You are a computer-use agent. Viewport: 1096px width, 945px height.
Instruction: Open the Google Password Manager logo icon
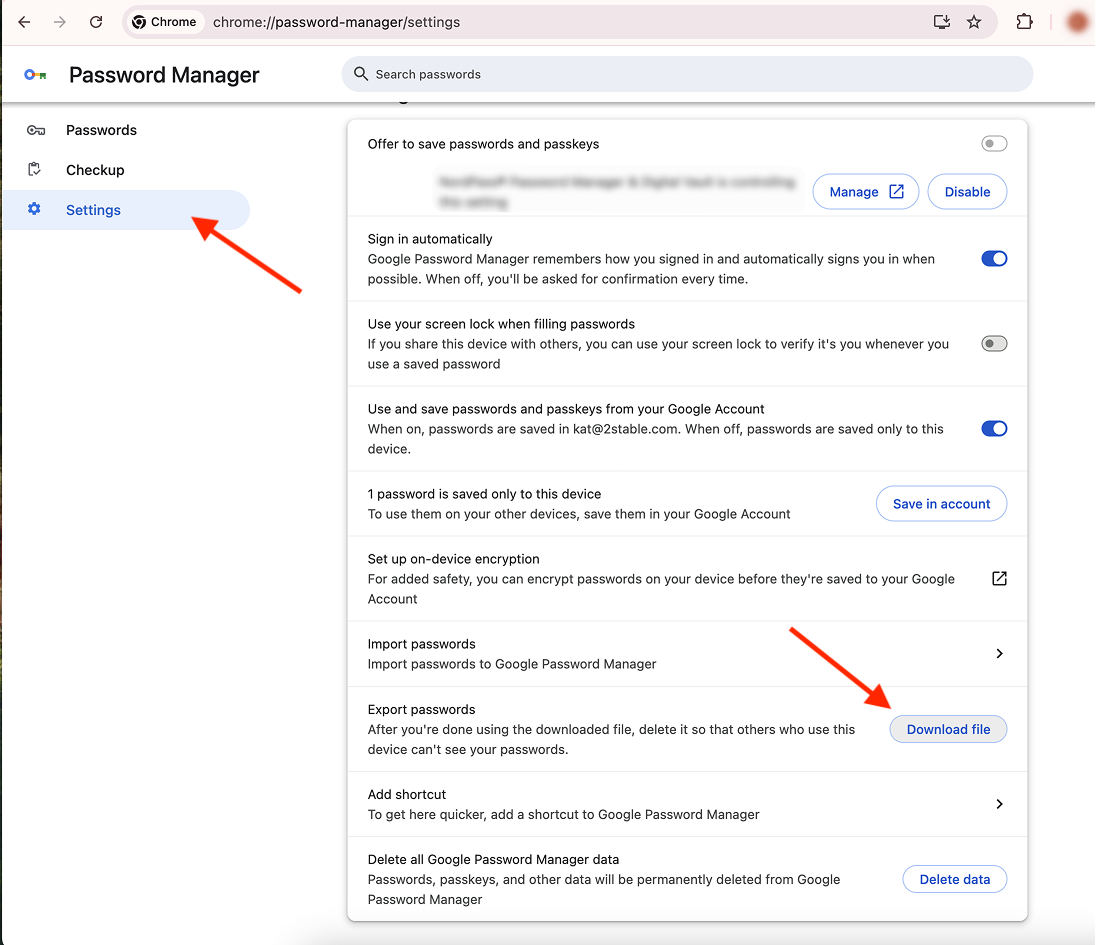click(x=35, y=74)
